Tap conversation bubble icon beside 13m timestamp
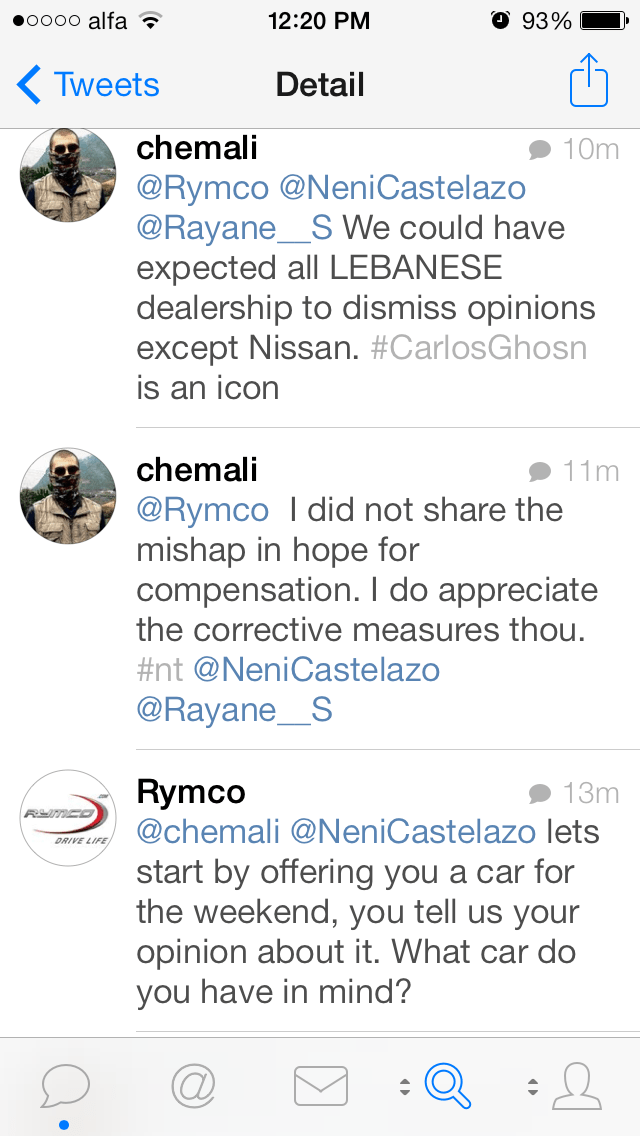The height and width of the screenshot is (1136, 640). 540,794
